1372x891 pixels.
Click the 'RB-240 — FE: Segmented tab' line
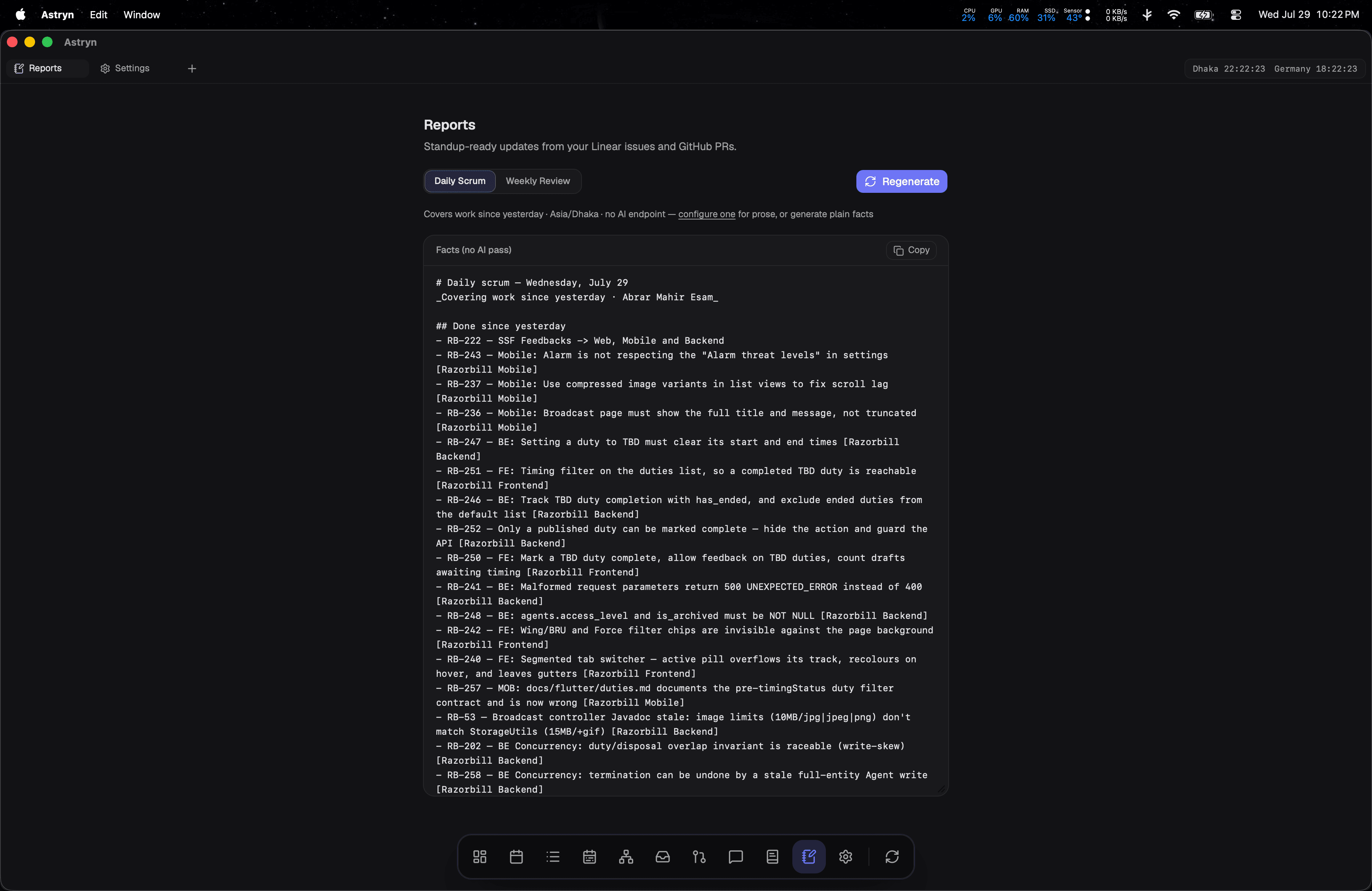676,666
